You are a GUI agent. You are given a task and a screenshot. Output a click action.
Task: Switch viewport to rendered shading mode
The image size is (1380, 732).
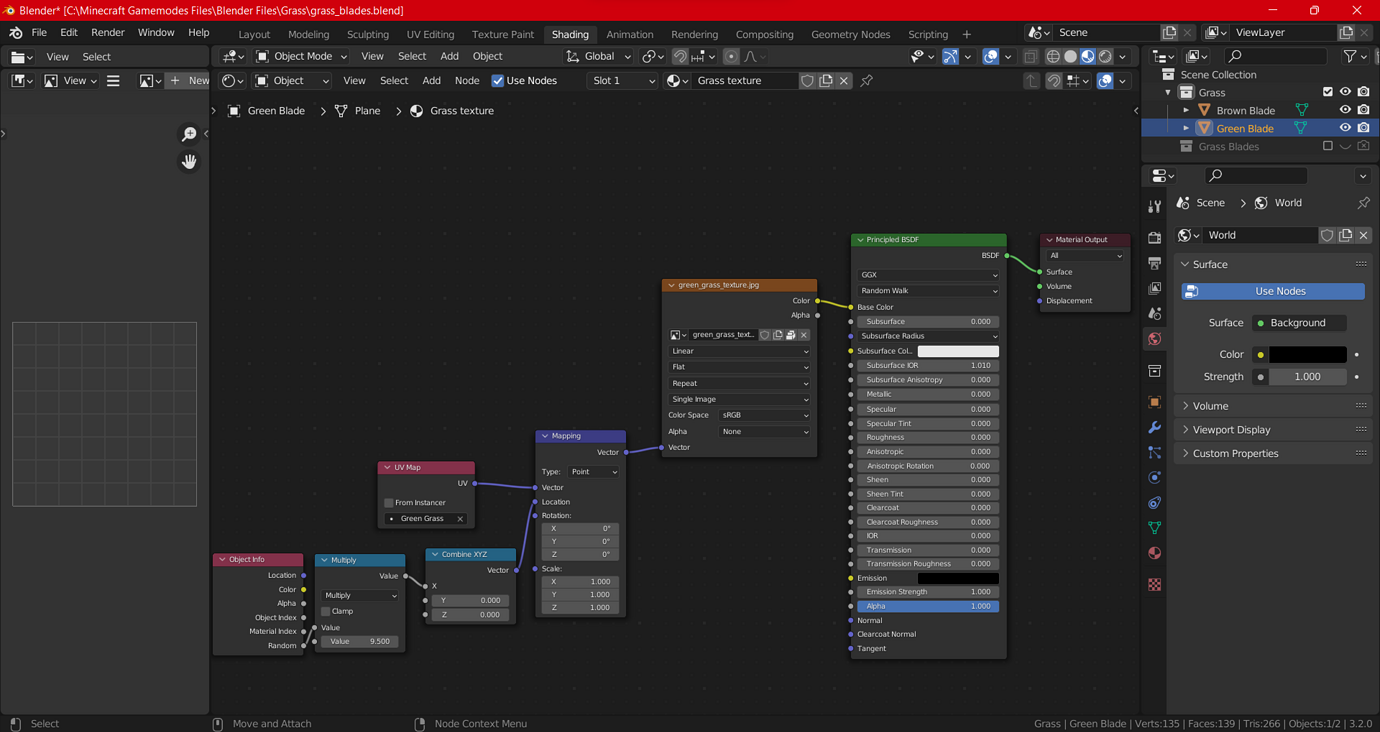point(1105,56)
